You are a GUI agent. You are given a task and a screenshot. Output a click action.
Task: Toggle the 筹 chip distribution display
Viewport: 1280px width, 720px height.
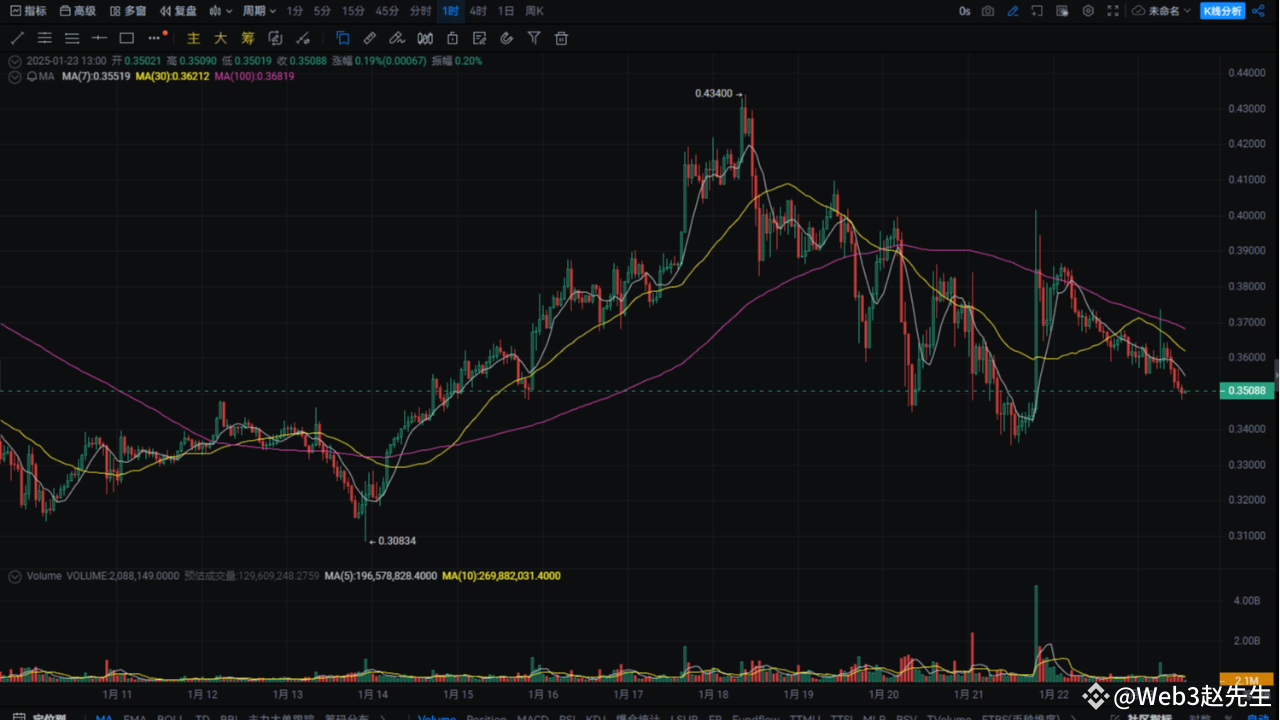247,38
